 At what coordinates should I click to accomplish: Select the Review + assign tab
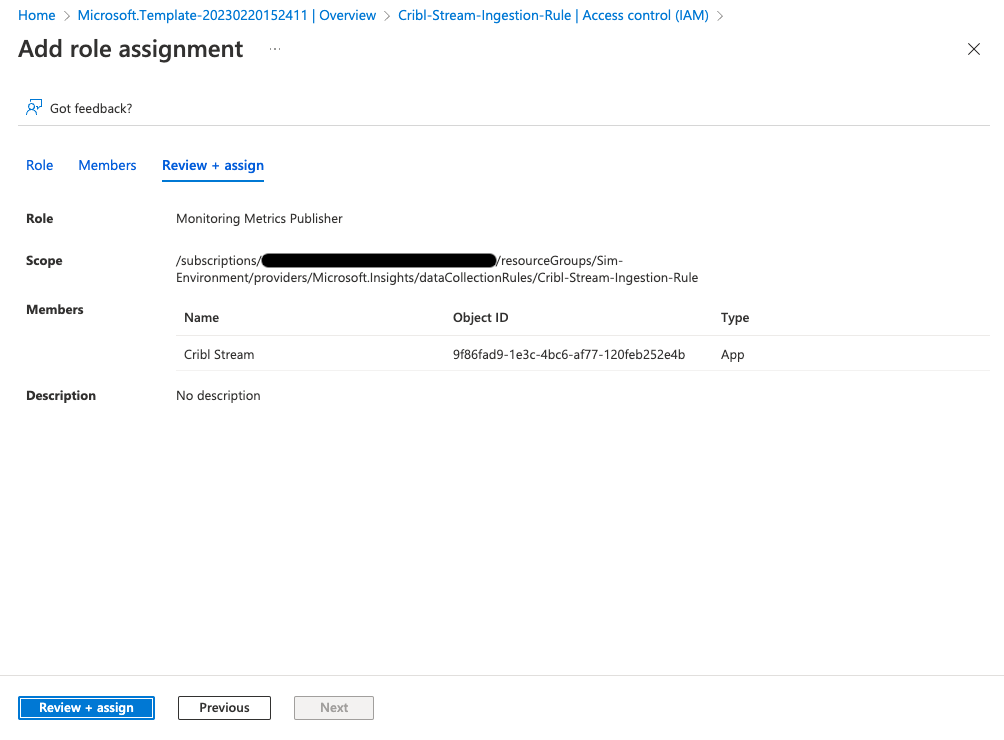[212, 165]
